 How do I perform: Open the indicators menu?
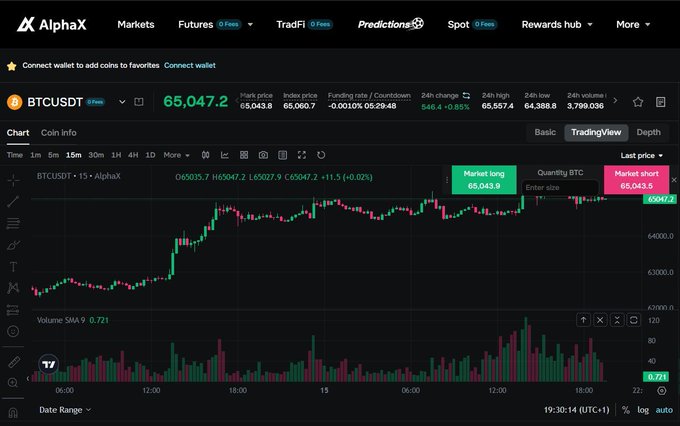pyautogui.click(x=225, y=155)
